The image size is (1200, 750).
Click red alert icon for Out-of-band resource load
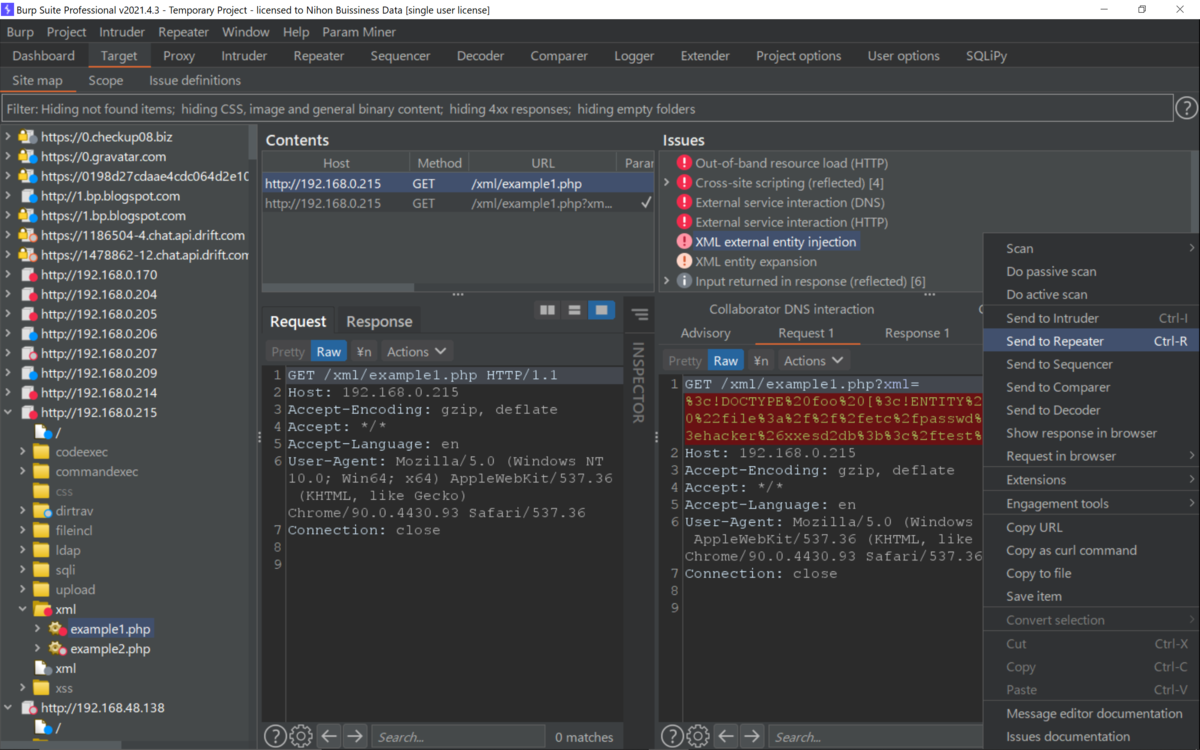click(x=684, y=163)
